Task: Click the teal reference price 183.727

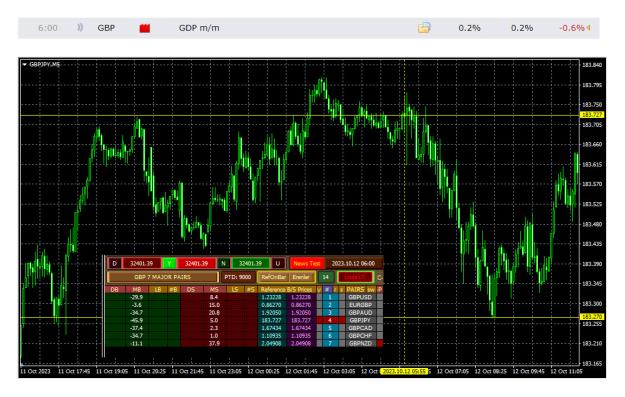Action: 271,320
